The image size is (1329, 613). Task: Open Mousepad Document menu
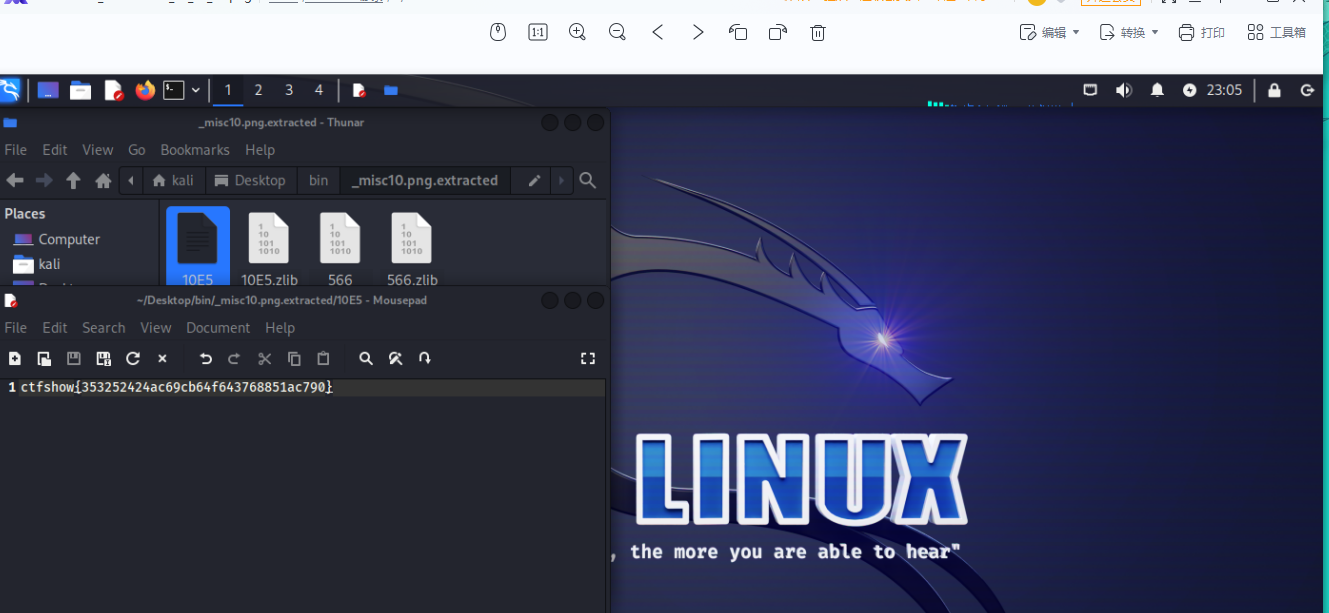point(218,328)
